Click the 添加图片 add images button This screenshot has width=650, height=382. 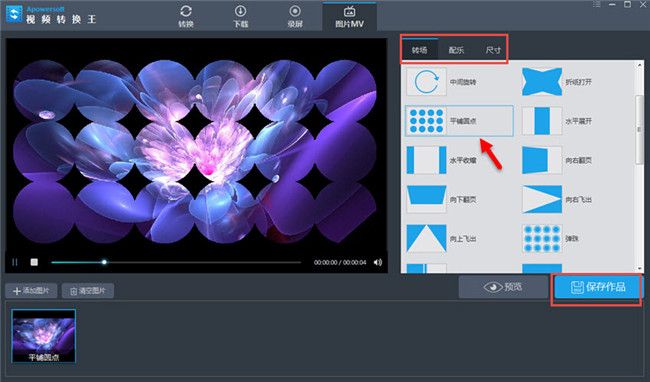tap(31, 291)
